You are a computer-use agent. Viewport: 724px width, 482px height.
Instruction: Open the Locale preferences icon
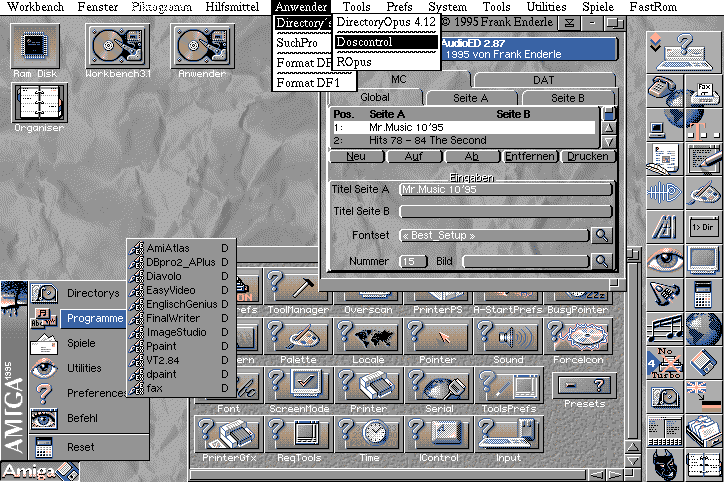[368, 336]
